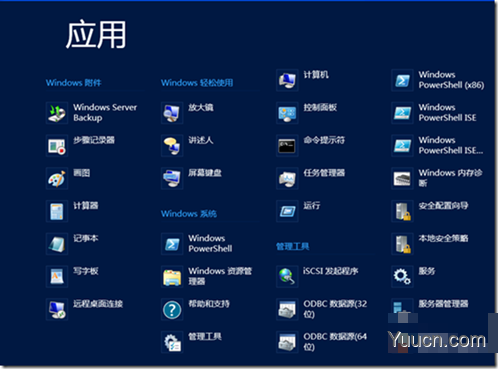Open the Windows Server Backup app icon
Screen dimensions: 498x369
[x=57, y=113]
